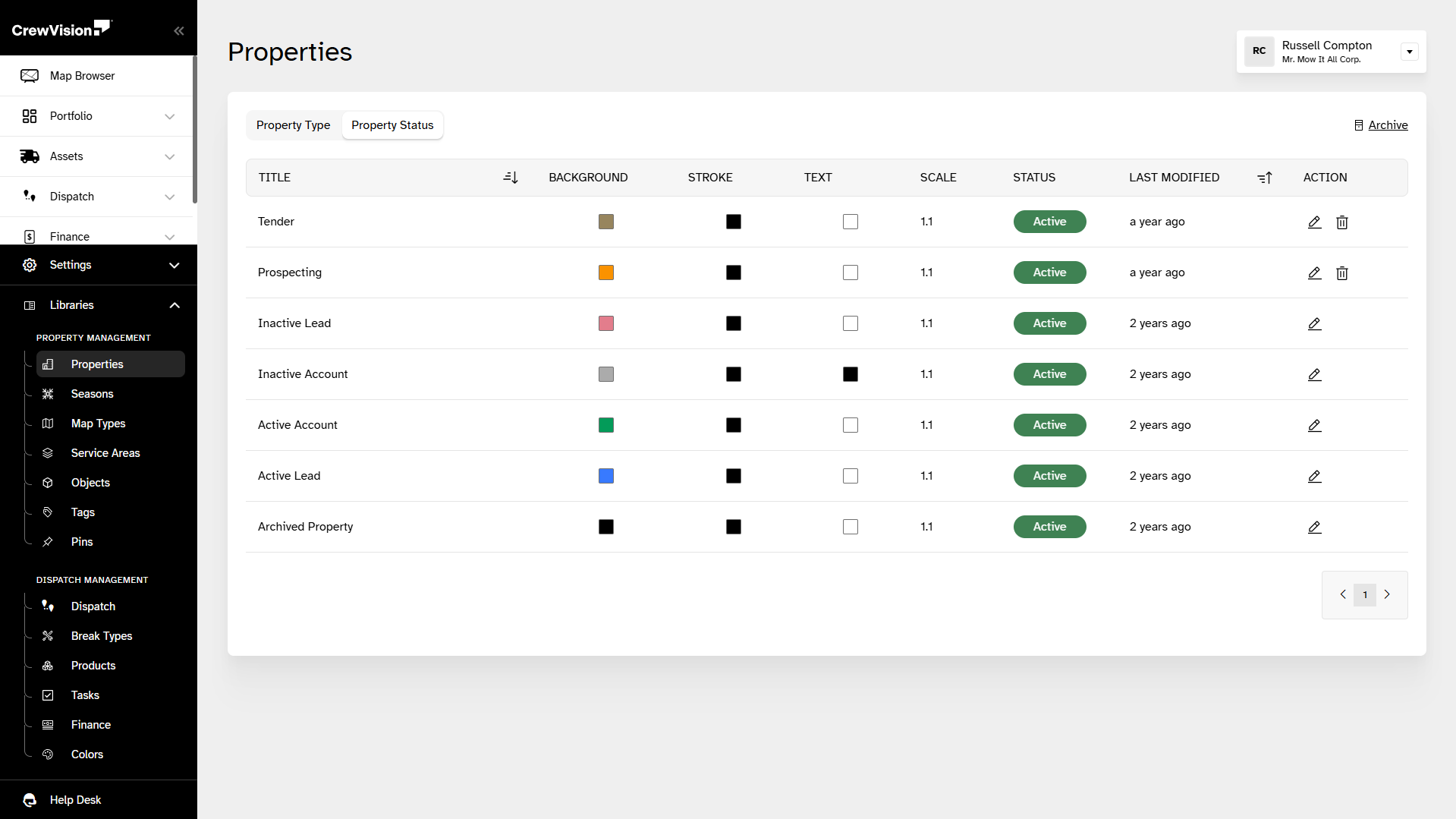The image size is (1456, 819).
Task: Click Prospecting orange background swatch
Action: coord(606,272)
